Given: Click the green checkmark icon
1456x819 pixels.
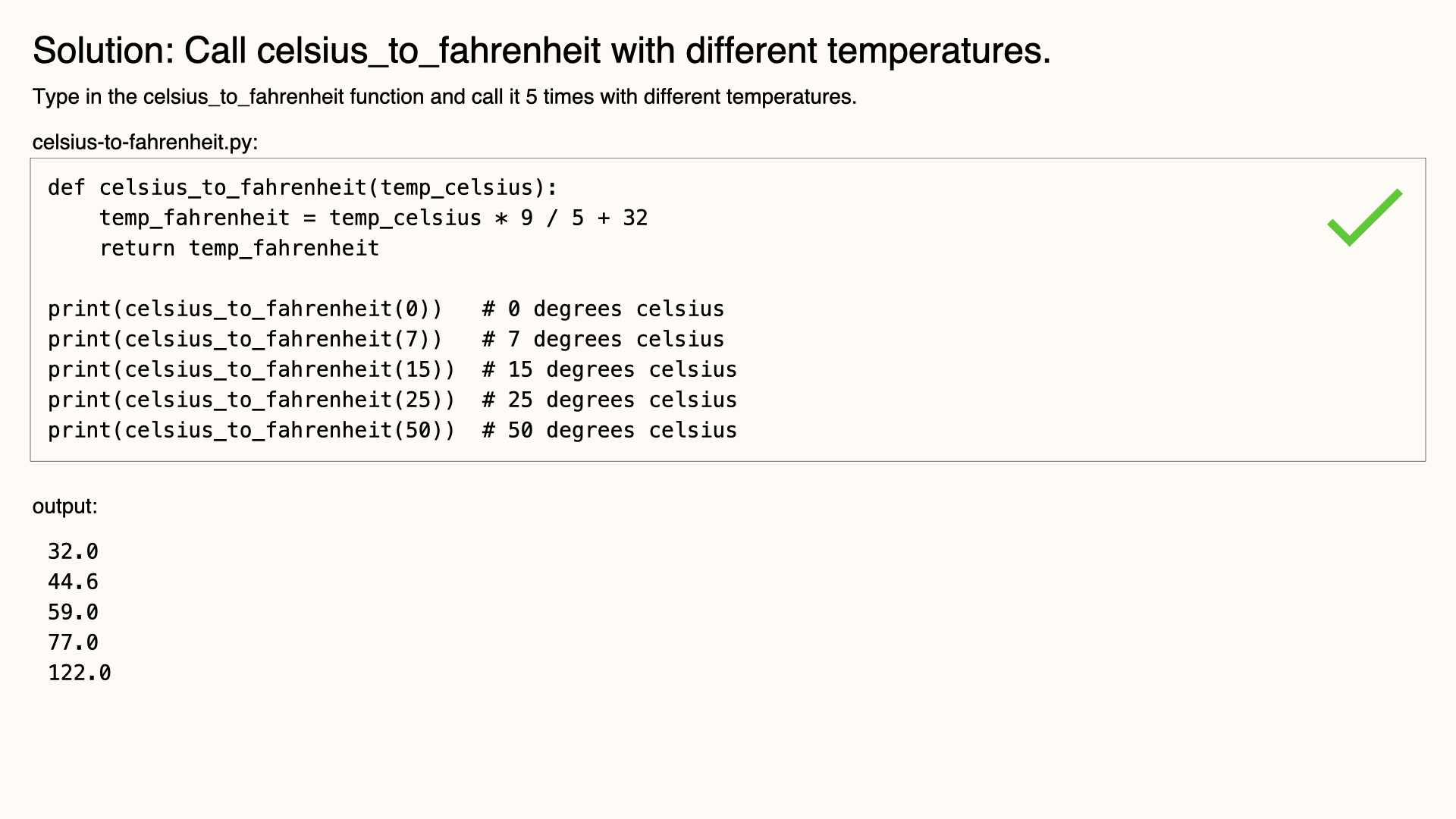Looking at the screenshot, I should (x=1365, y=218).
